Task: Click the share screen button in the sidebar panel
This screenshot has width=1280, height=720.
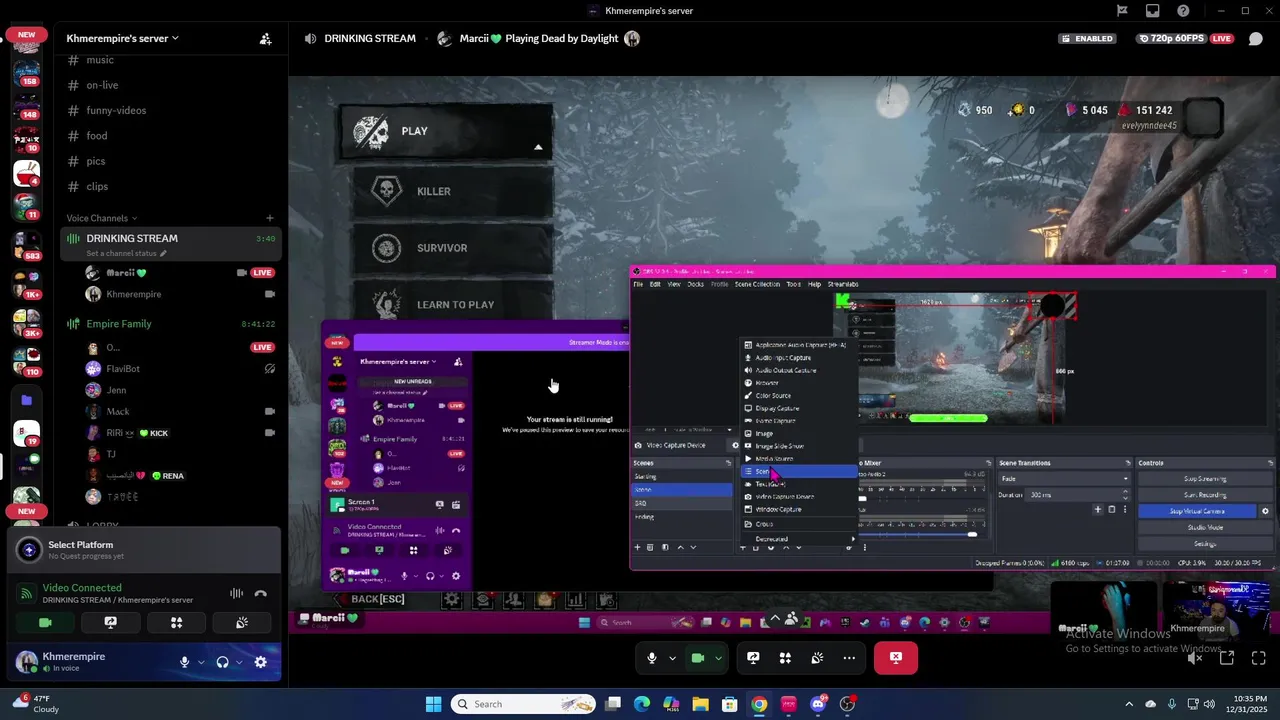Action: click(111, 622)
